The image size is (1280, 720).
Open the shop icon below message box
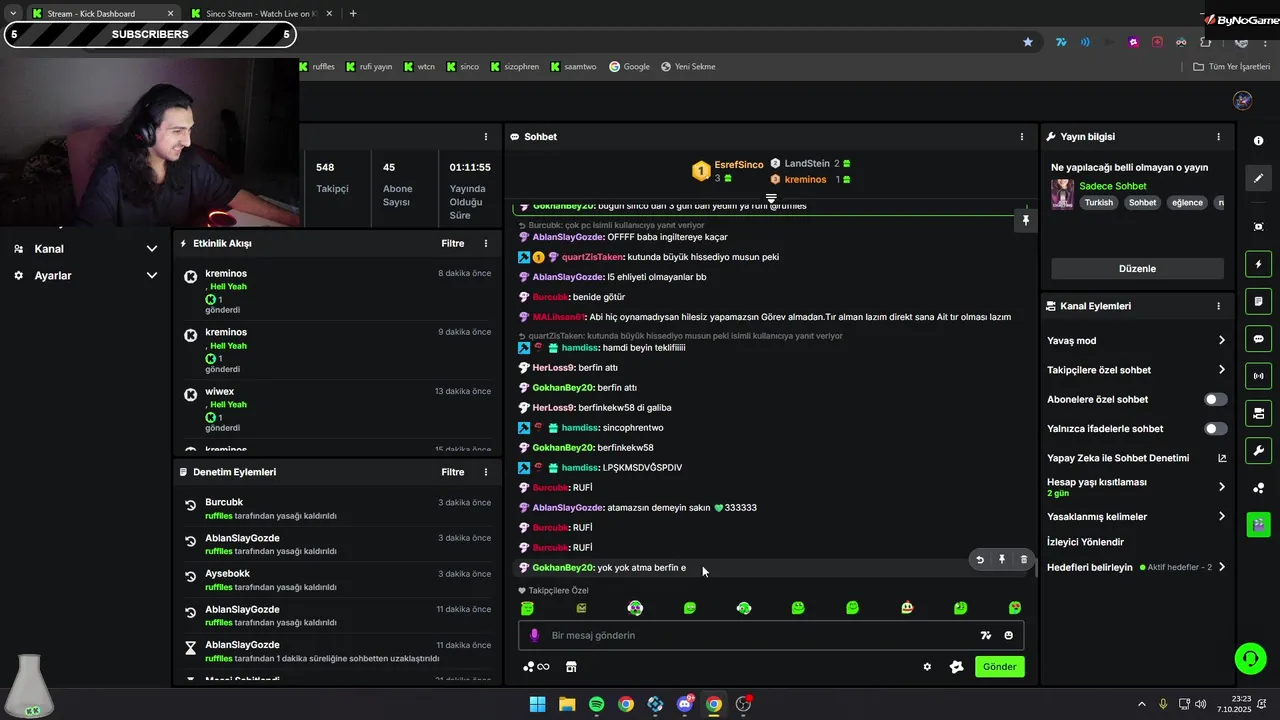[571, 667]
